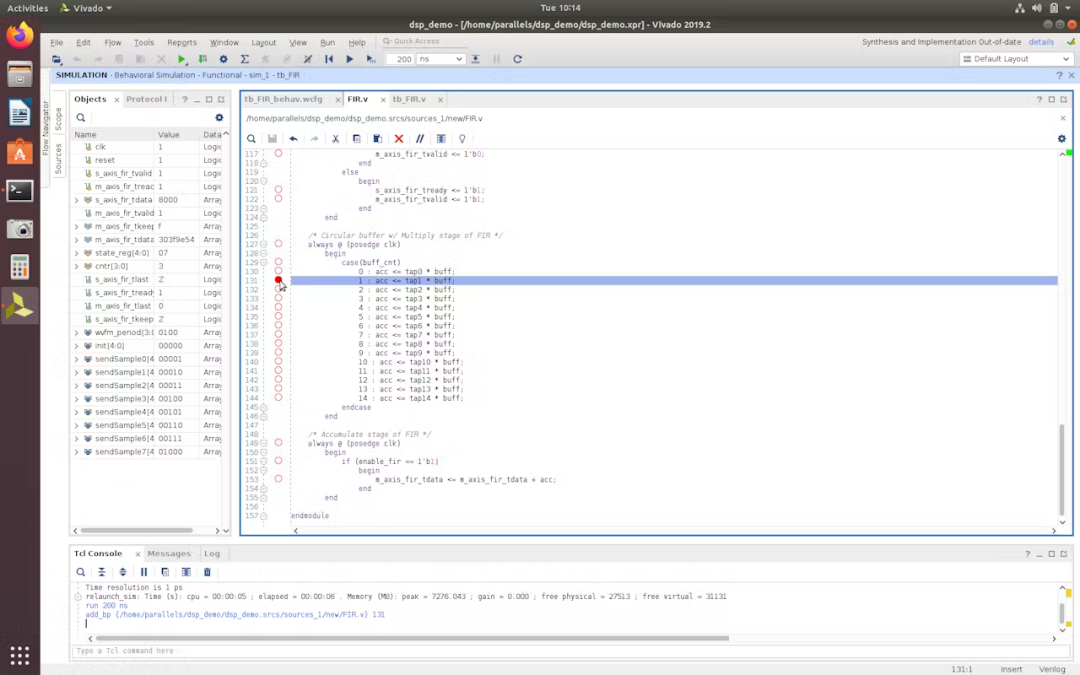Viewport: 1080px width, 675px height.
Task: Open the Default Layout dropdown
Action: click(x=1015, y=59)
